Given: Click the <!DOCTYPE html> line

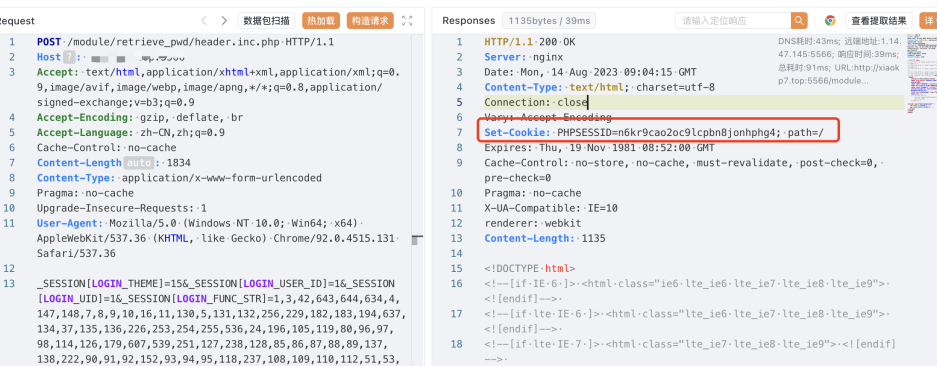Looking at the screenshot, I should [530, 269].
